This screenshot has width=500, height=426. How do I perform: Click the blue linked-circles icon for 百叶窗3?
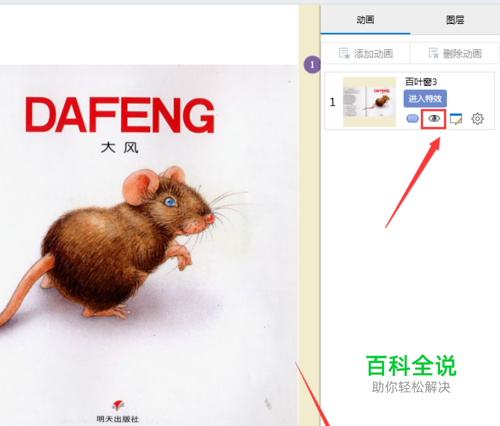point(412,118)
